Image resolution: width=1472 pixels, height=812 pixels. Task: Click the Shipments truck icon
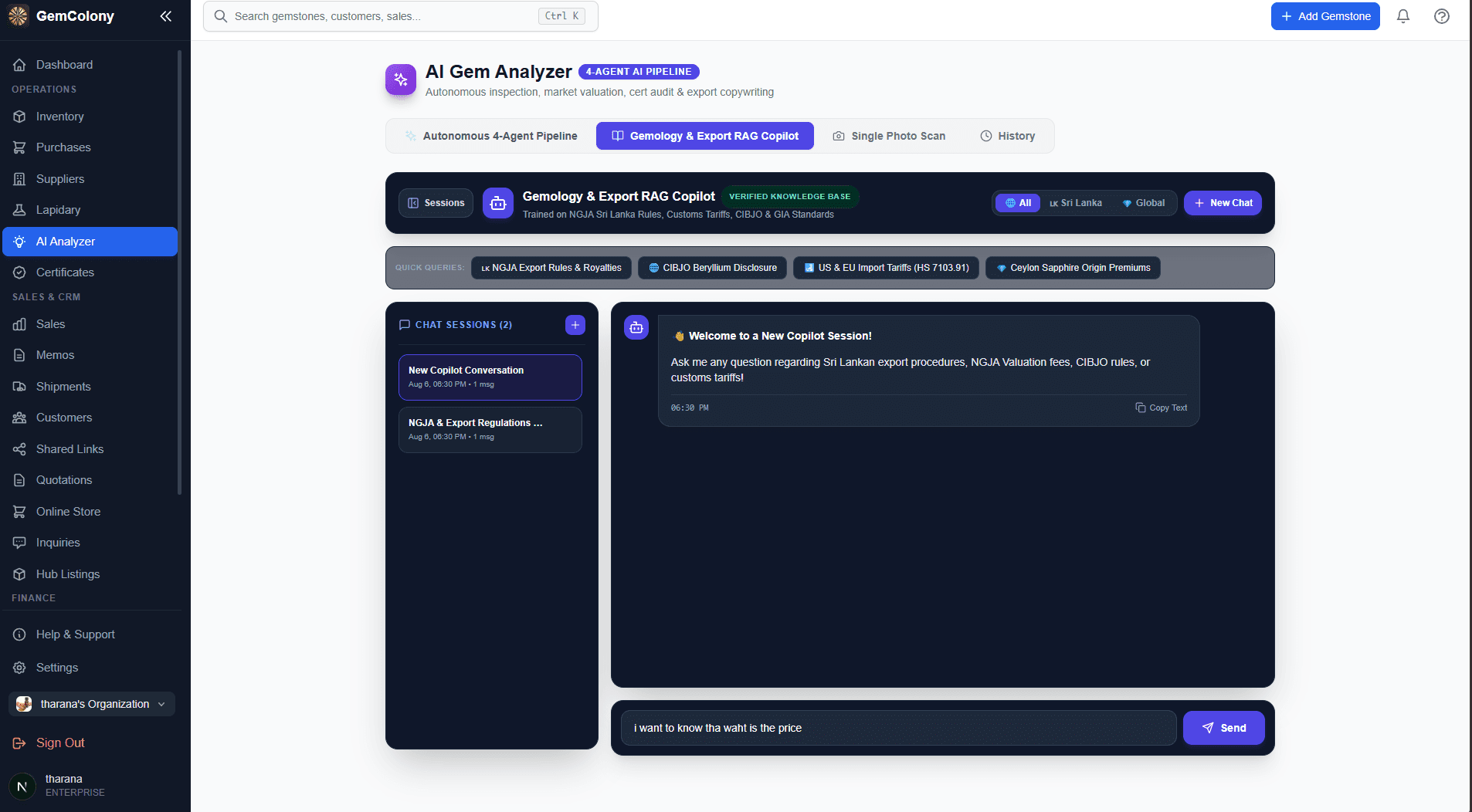click(19, 387)
